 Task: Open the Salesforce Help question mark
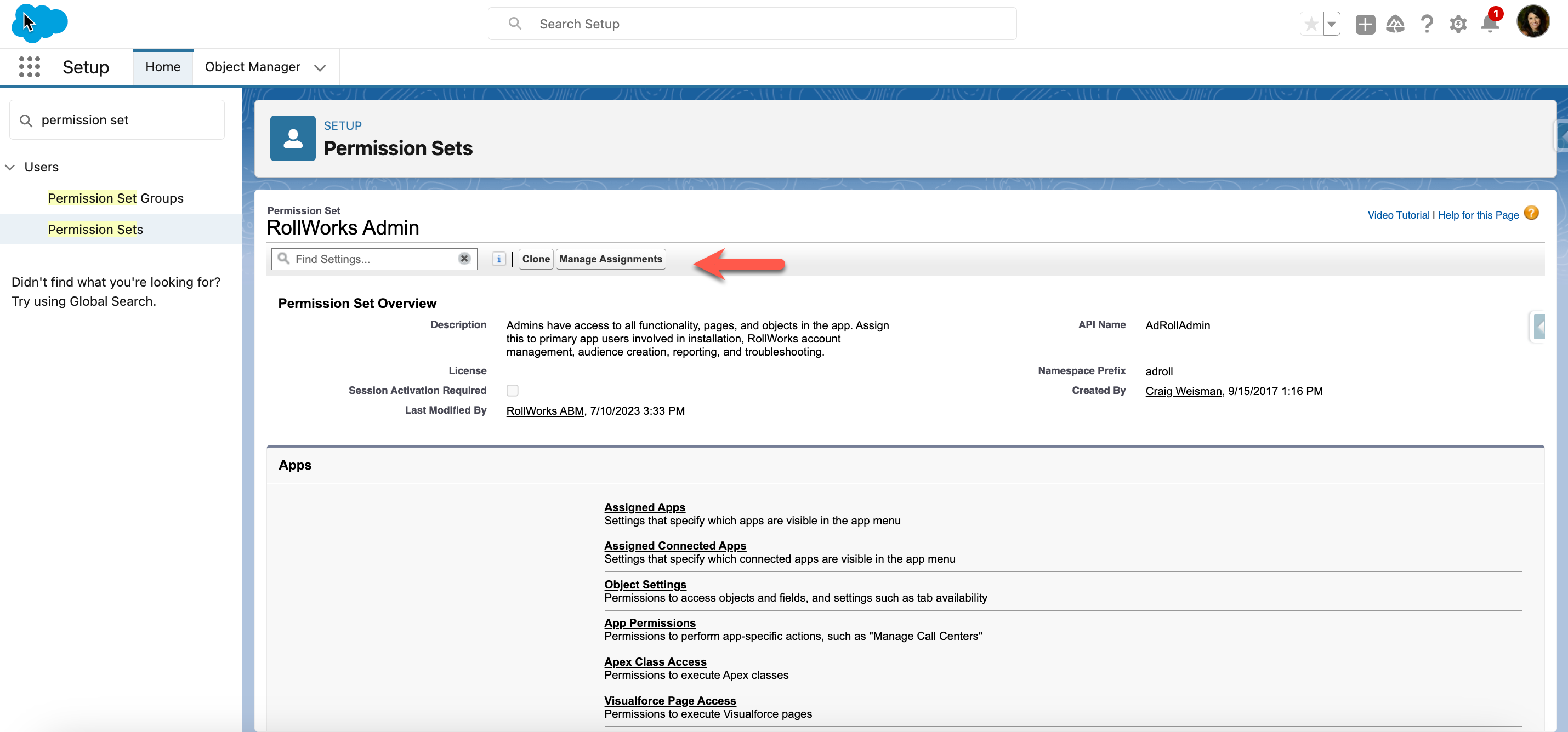[x=1426, y=24]
